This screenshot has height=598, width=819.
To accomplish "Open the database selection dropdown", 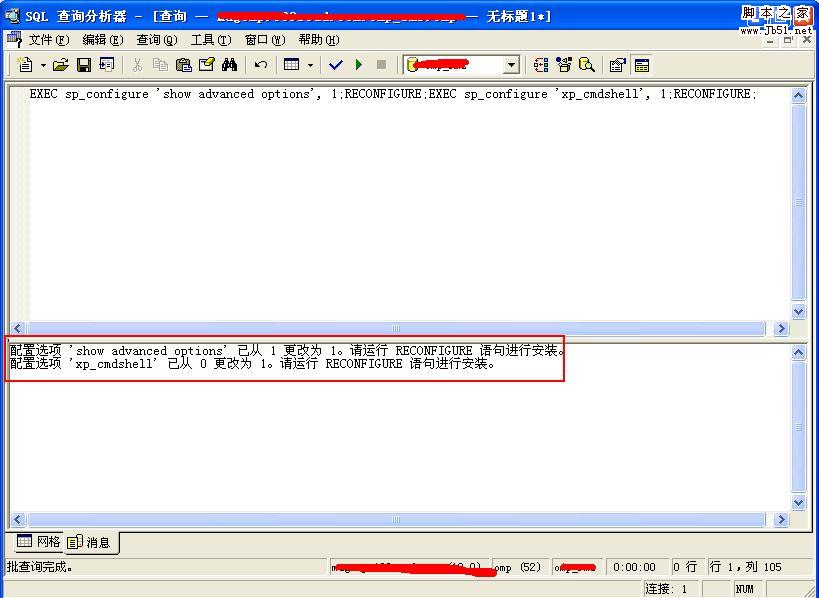I will [511, 64].
